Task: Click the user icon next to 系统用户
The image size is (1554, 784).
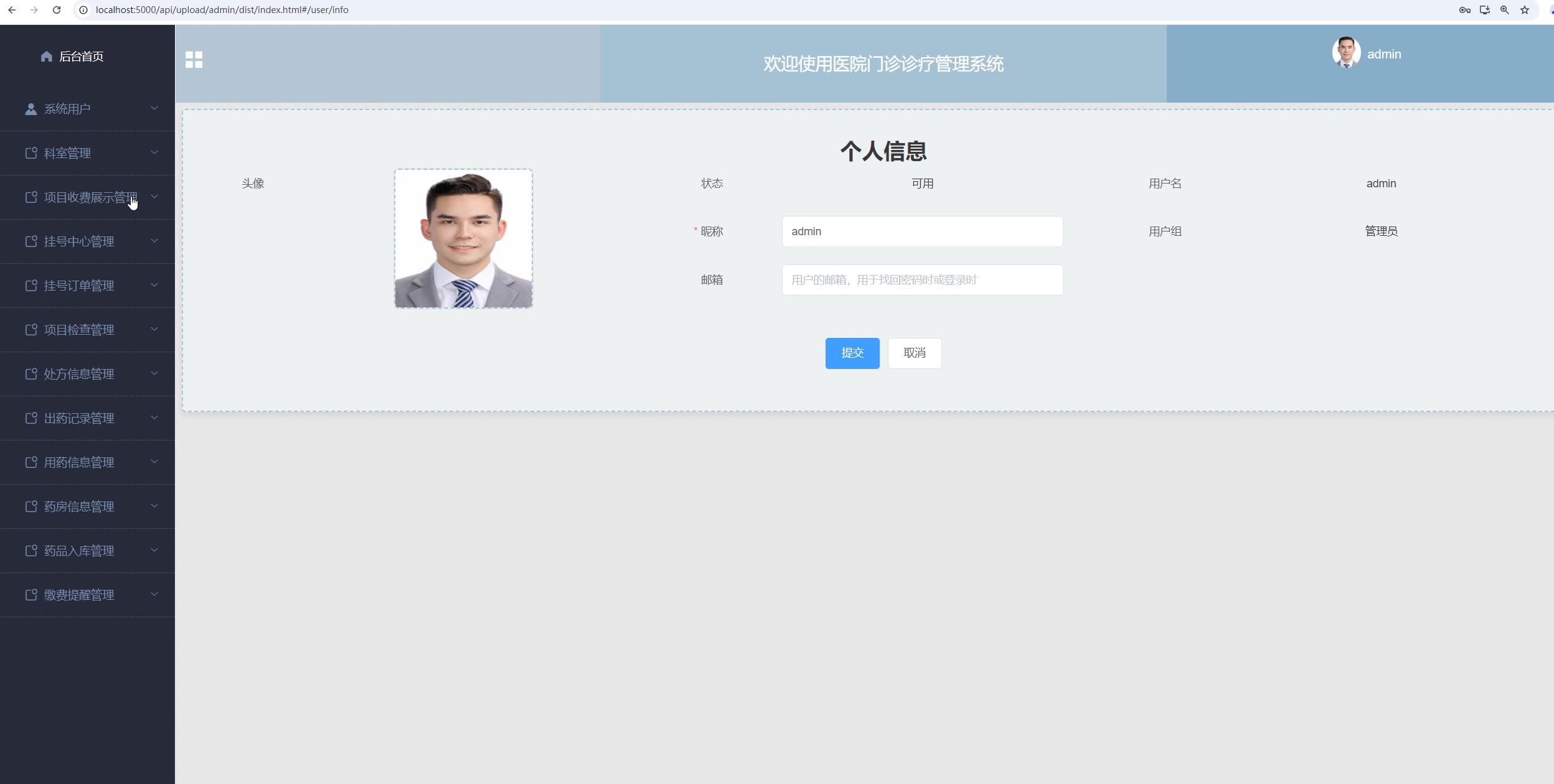Action: click(x=31, y=109)
